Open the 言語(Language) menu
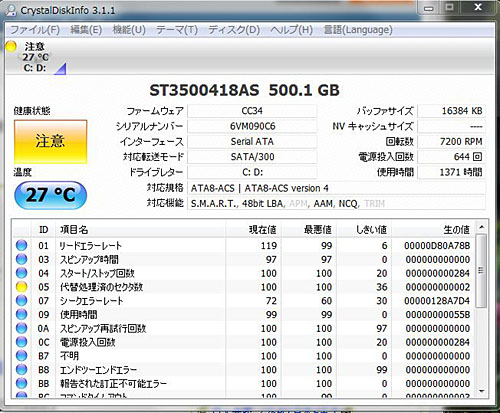 tap(358, 30)
